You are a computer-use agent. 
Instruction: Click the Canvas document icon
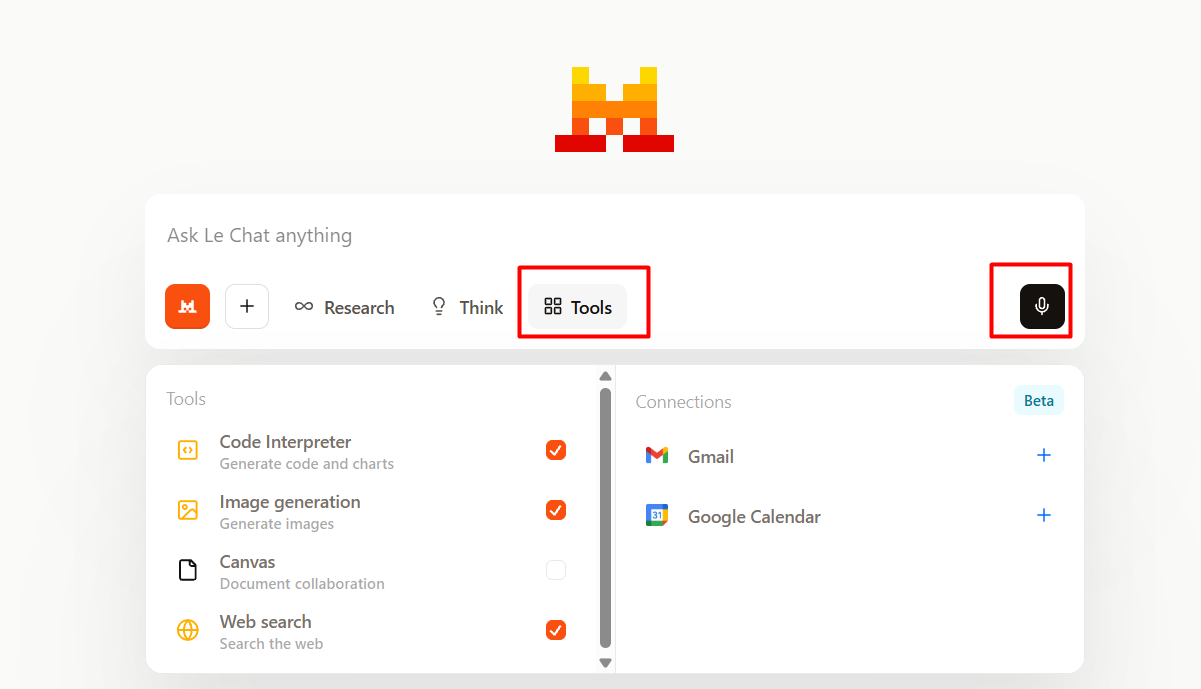pyautogui.click(x=187, y=570)
